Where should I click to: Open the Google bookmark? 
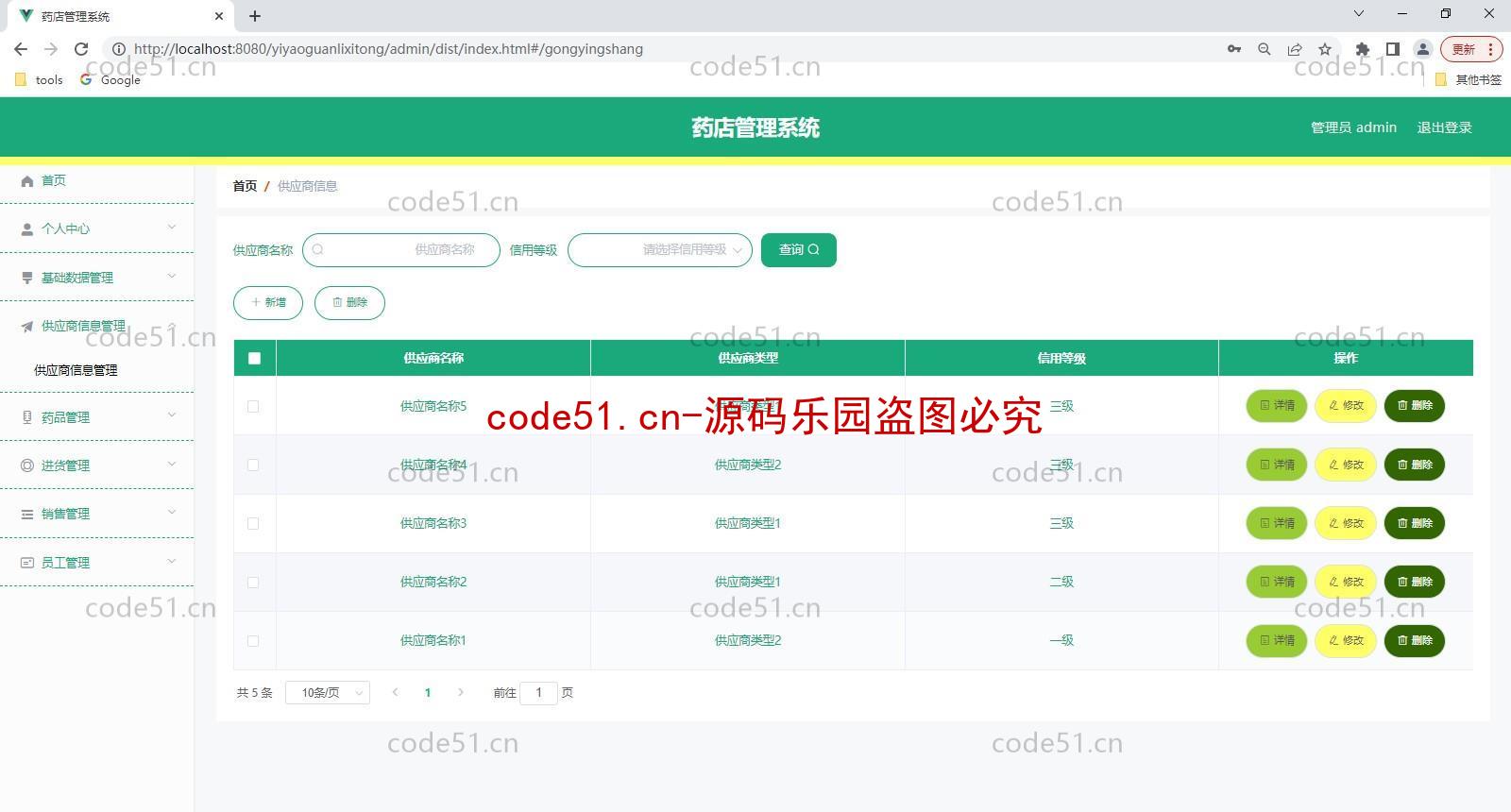point(110,80)
